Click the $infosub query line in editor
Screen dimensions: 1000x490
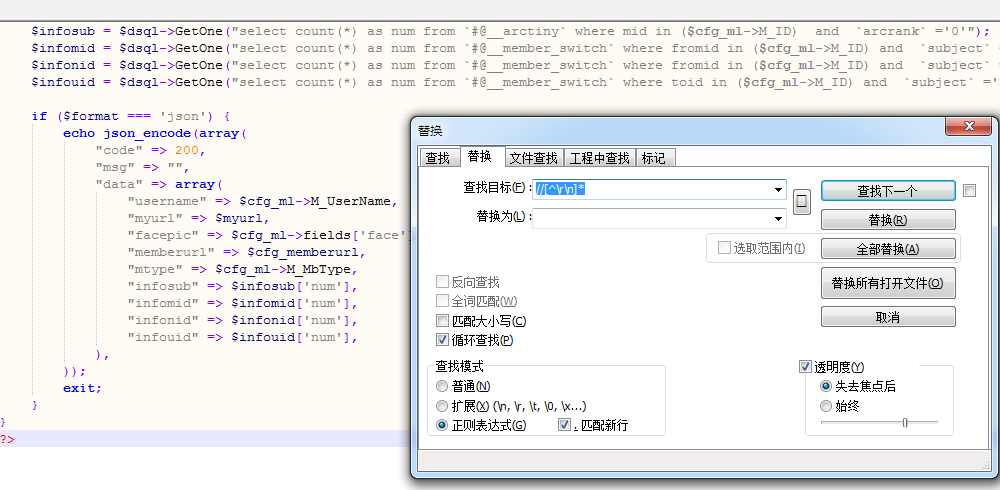point(510,31)
